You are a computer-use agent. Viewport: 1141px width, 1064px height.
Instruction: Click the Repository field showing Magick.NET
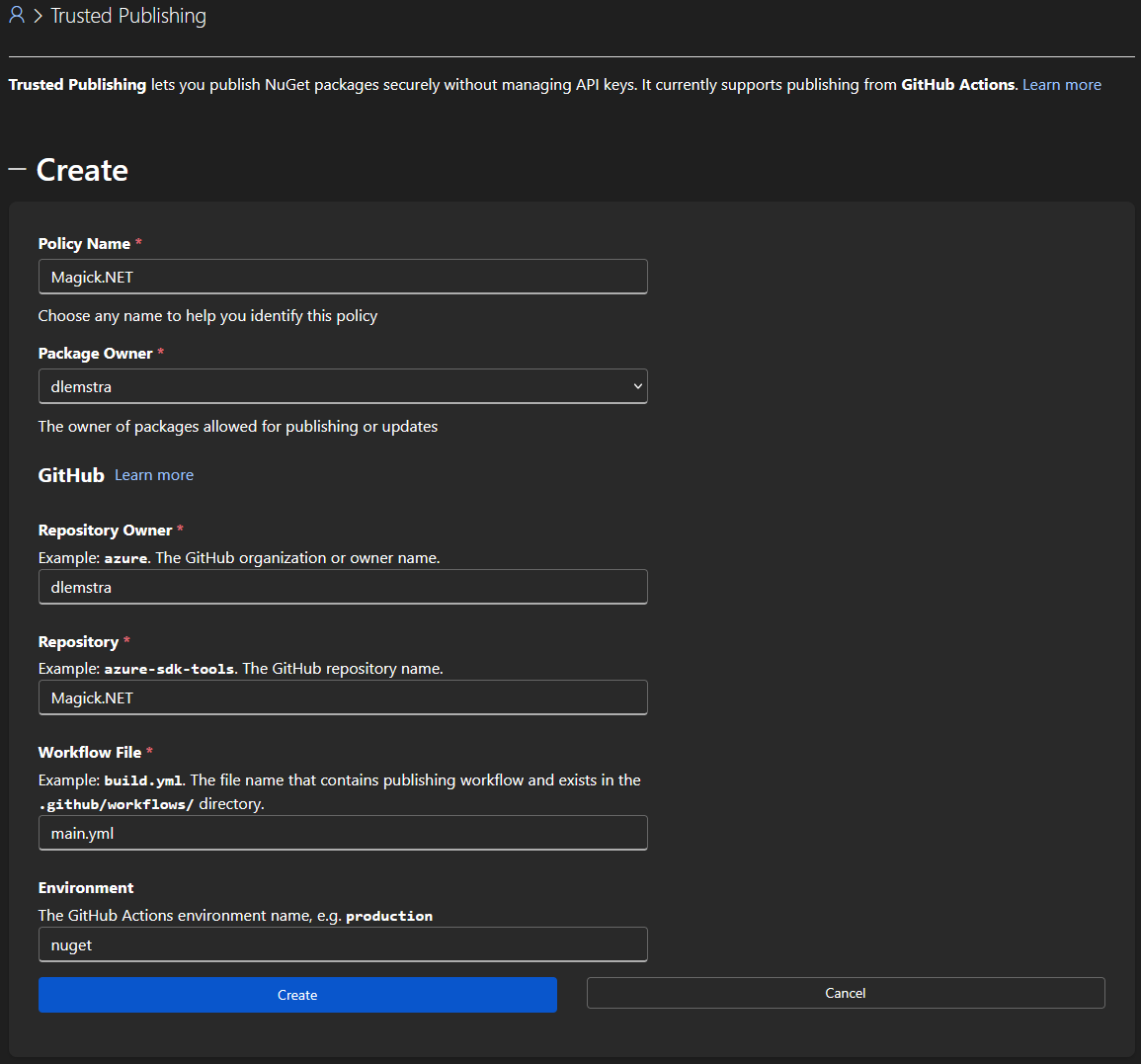[x=342, y=697]
